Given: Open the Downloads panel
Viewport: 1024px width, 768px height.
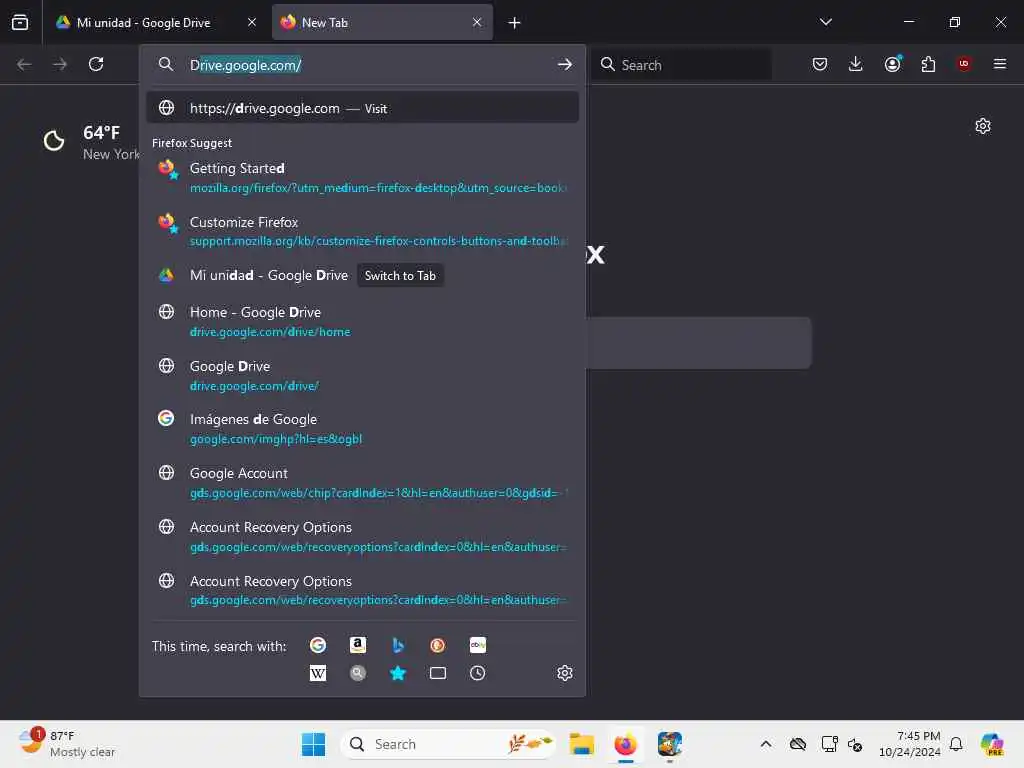Looking at the screenshot, I should [x=856, y=64].
